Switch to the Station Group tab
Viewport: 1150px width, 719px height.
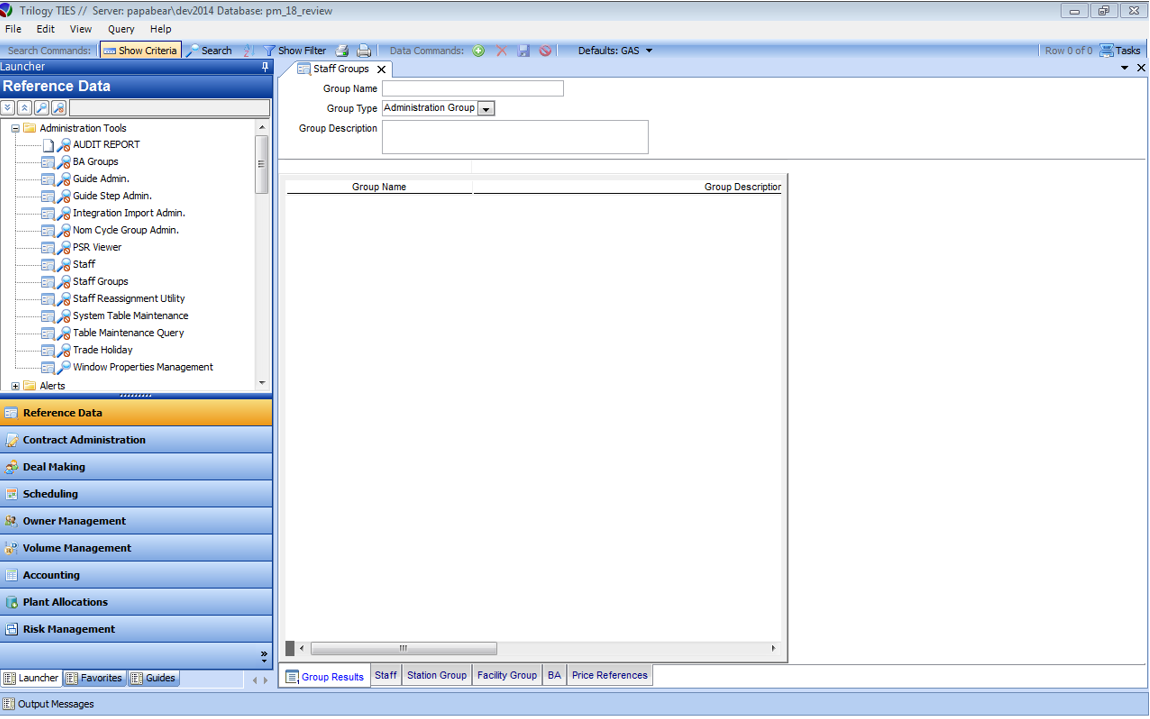(436, 676)
